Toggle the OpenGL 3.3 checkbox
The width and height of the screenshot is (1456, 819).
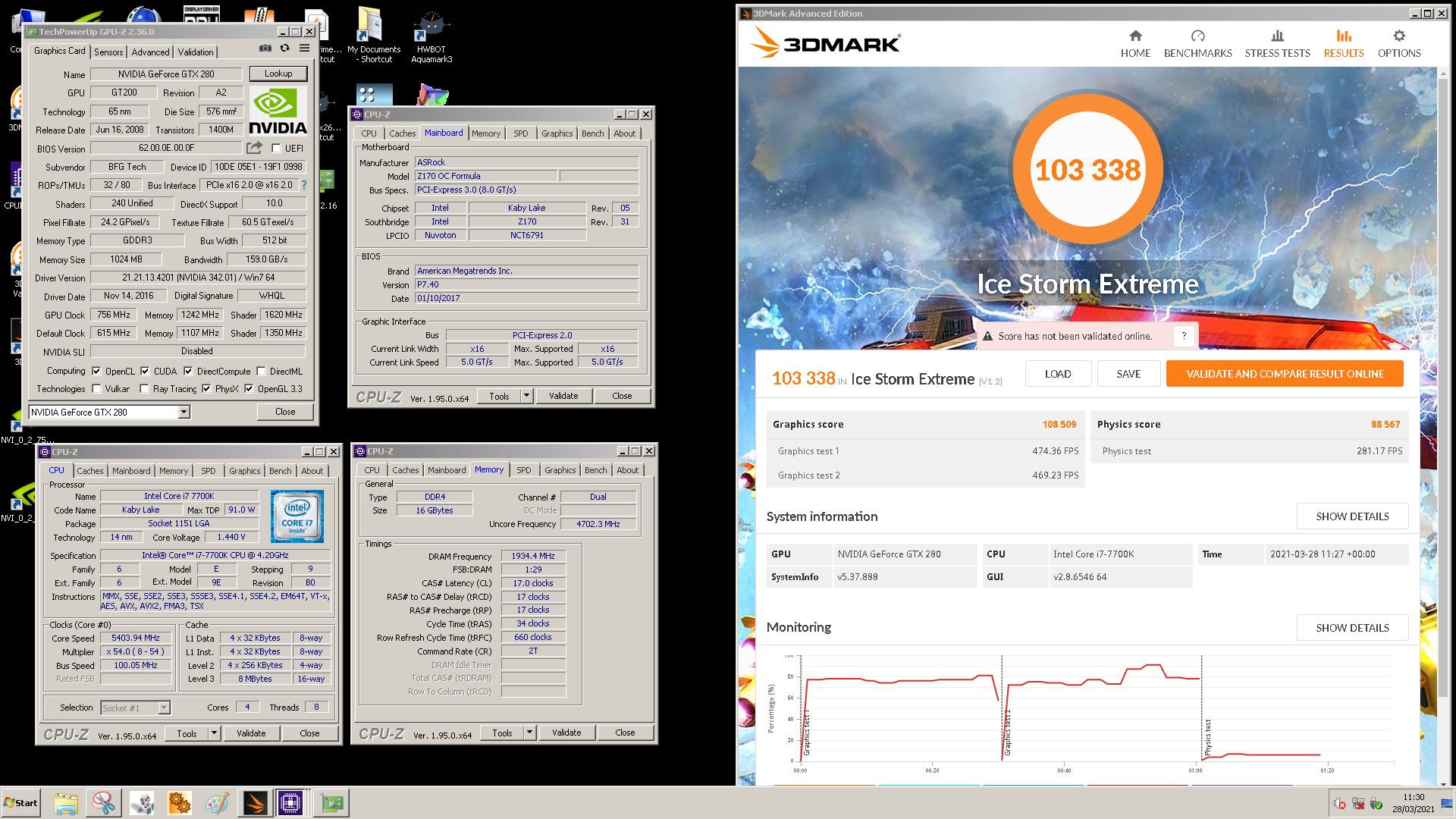click(249, 389)
